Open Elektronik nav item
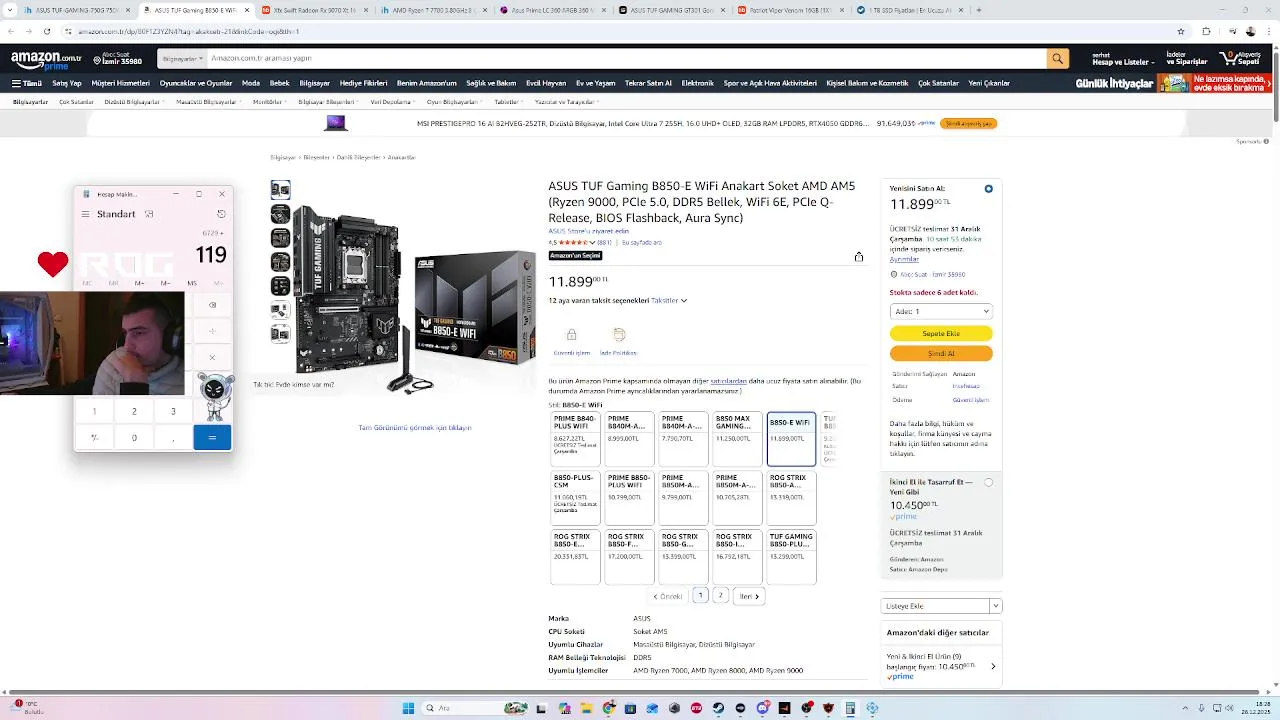Image resolution: width=1280 pixels, height=720 pixels. coord(697,83)
